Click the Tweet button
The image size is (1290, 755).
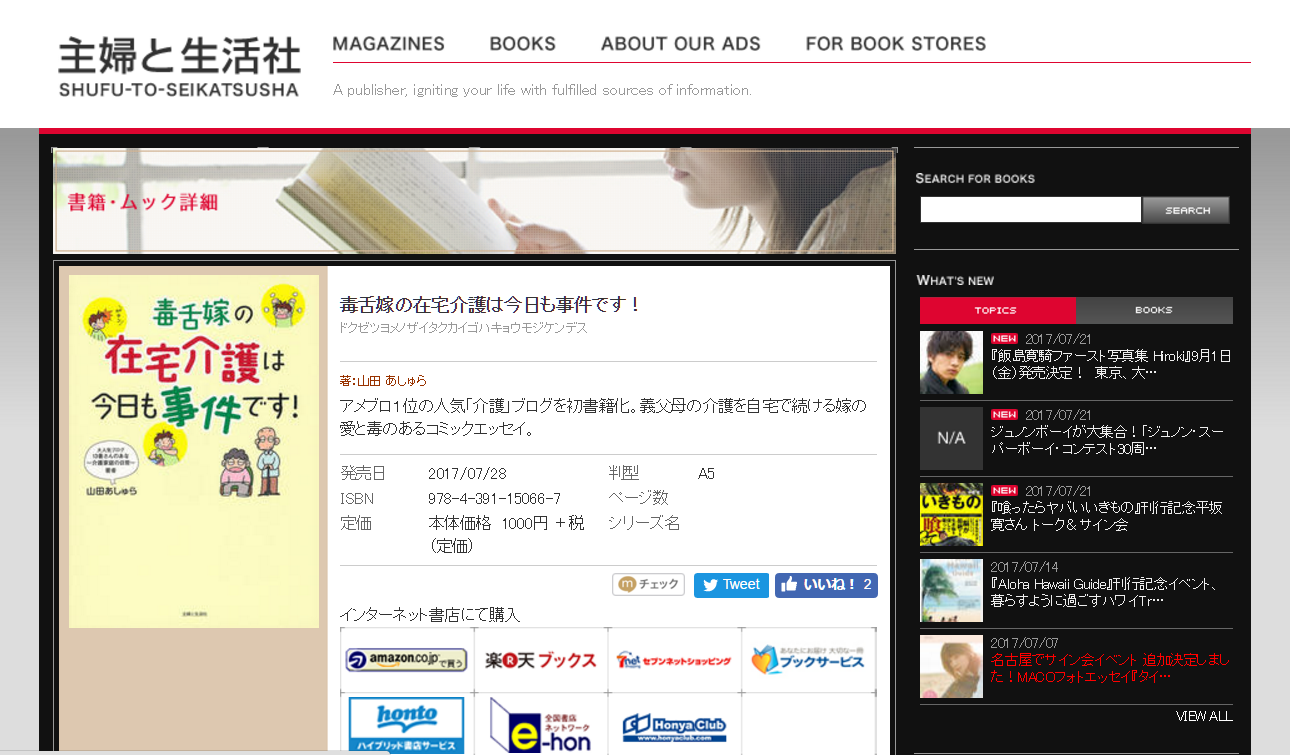click(731, 585)
